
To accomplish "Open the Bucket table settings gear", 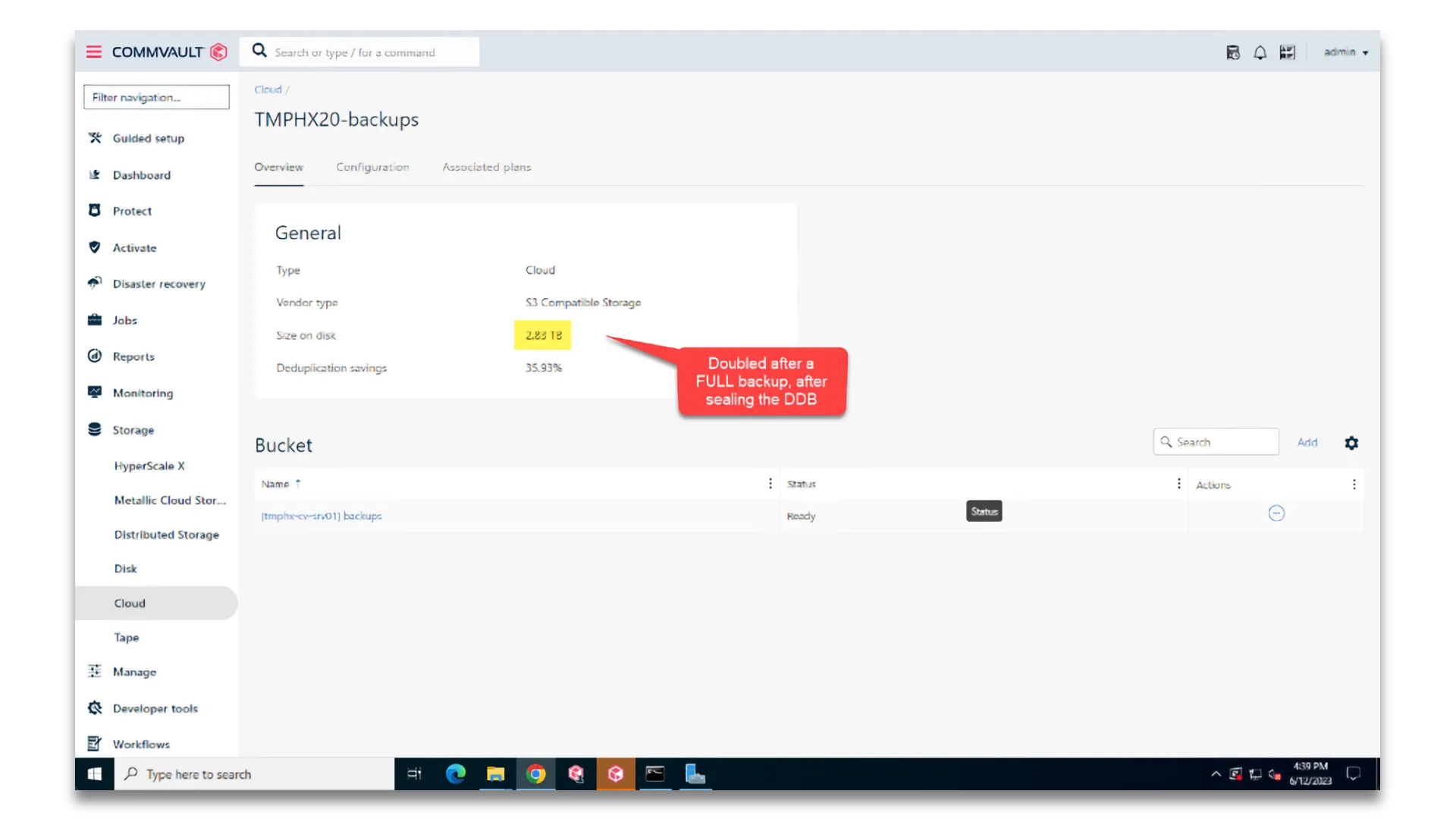I will (1351, 443).
